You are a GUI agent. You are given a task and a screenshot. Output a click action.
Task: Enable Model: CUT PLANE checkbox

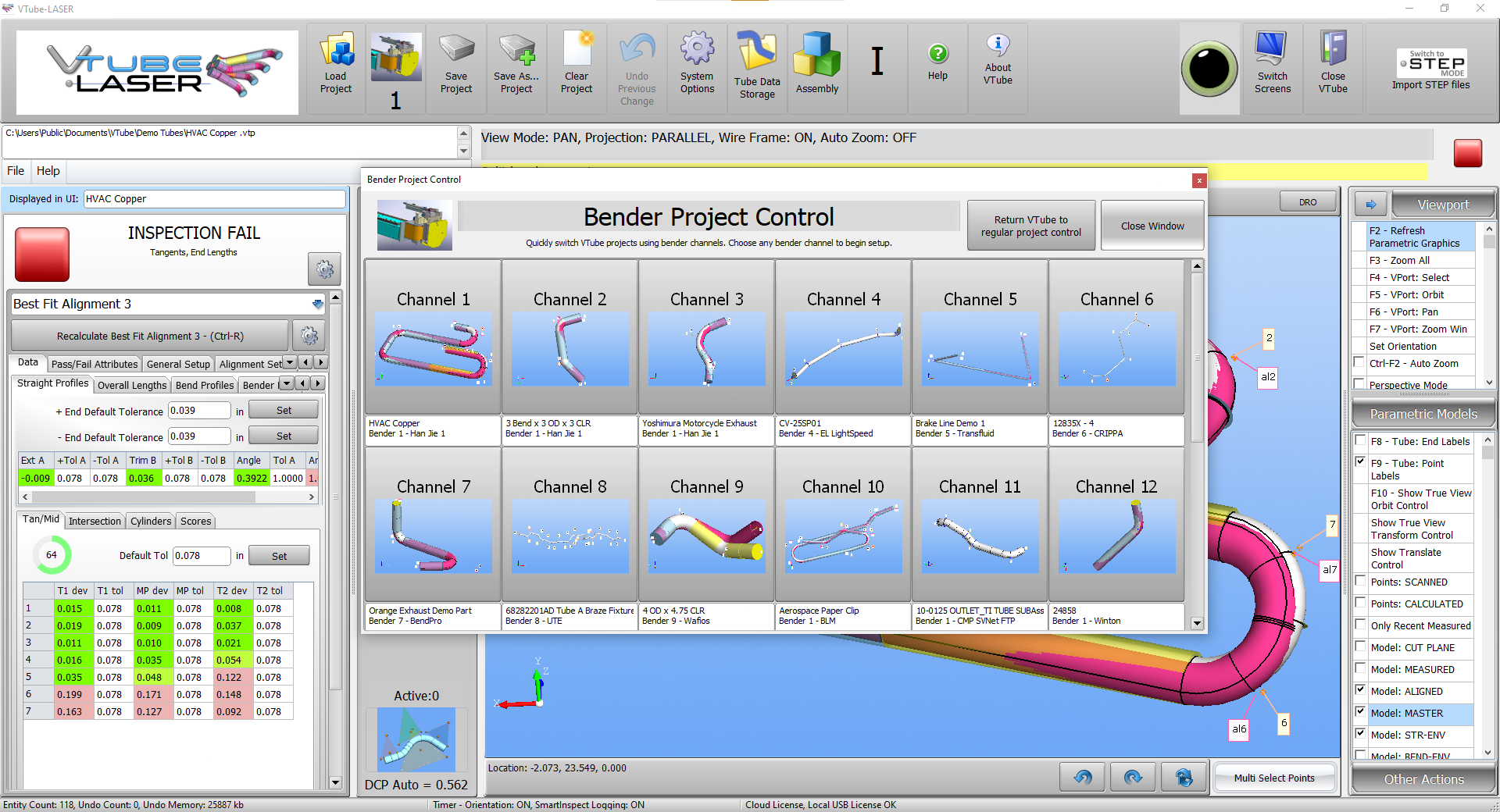click(1360, 646)
